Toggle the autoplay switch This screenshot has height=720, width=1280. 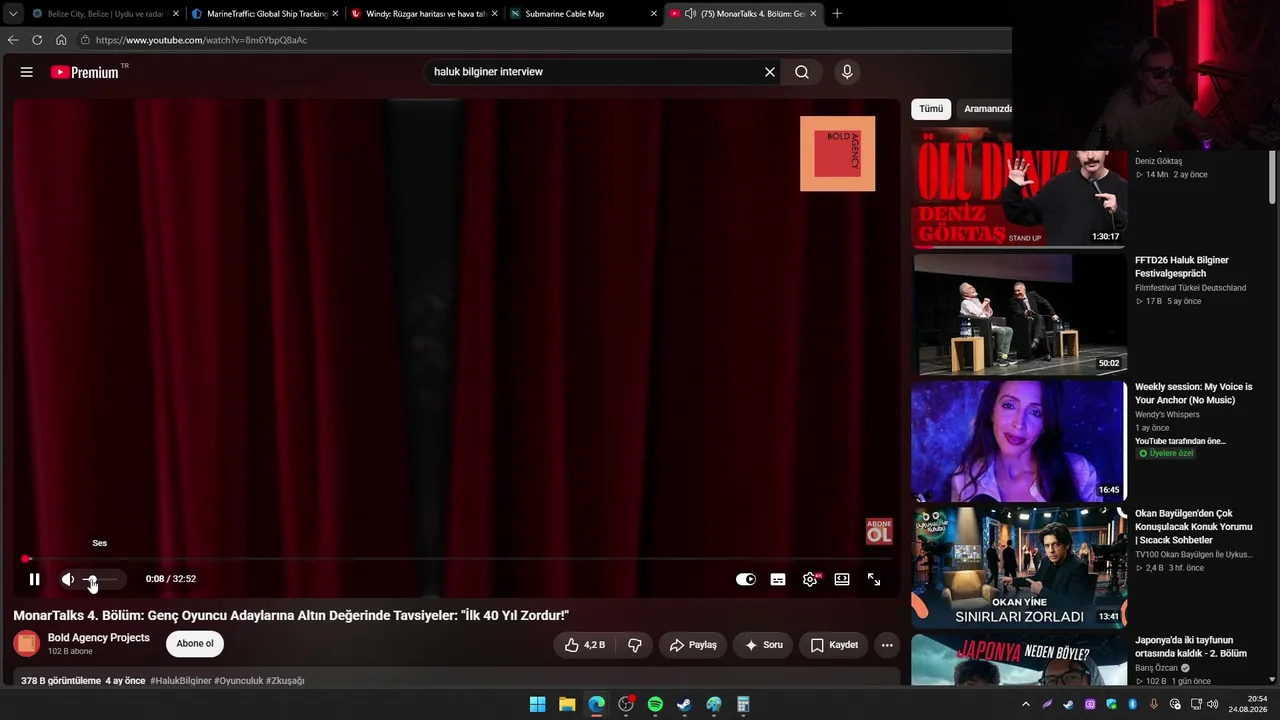(746, 579)
